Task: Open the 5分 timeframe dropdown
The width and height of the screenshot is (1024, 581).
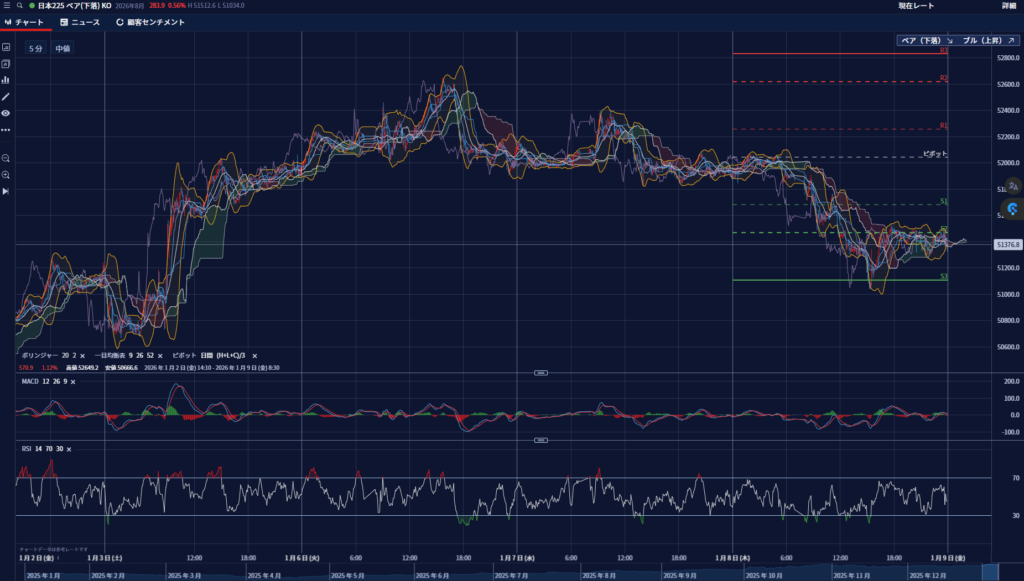Action: (35, 48)
